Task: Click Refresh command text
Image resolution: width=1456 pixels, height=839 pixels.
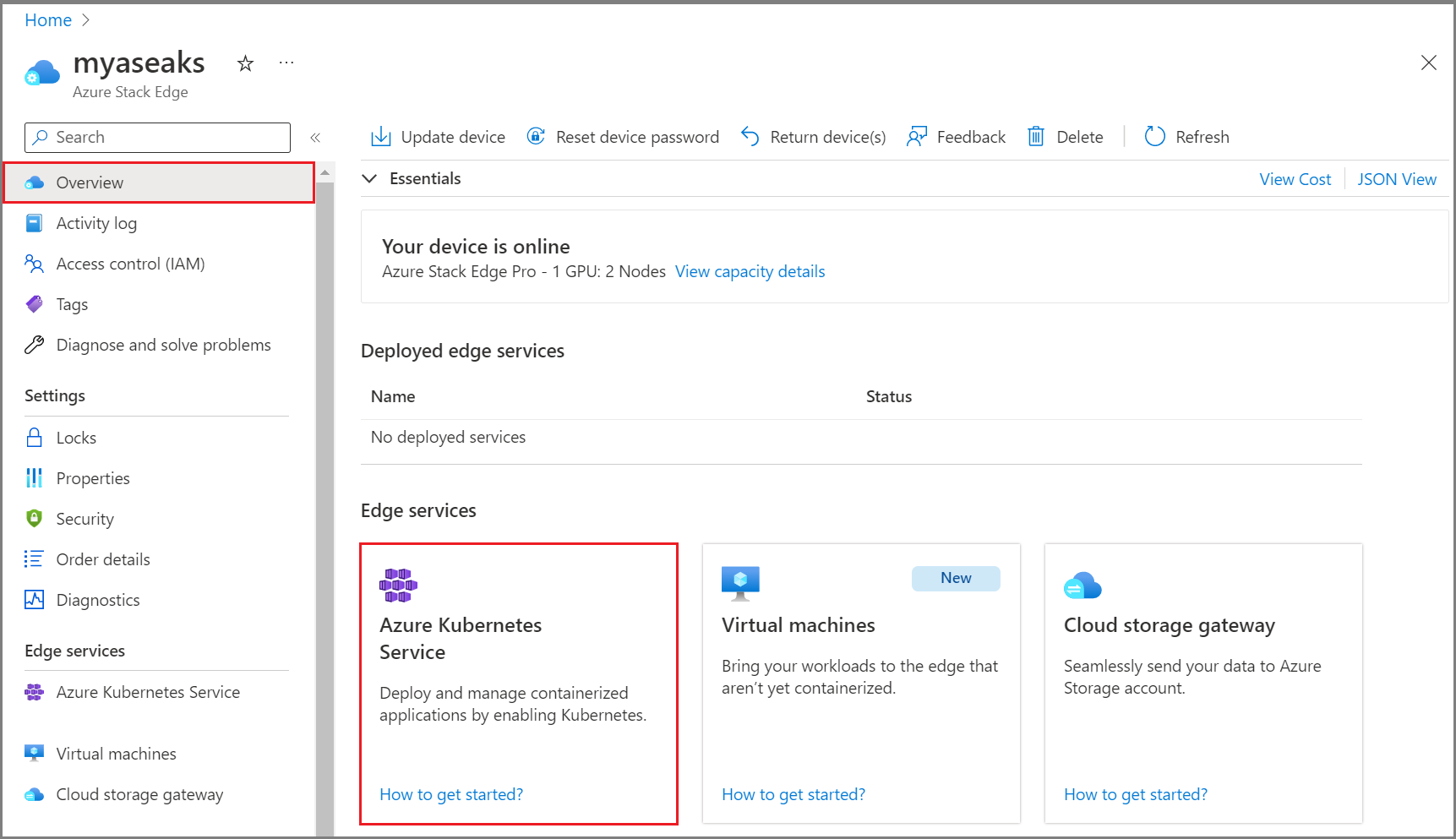Action: pos(1202,137)
